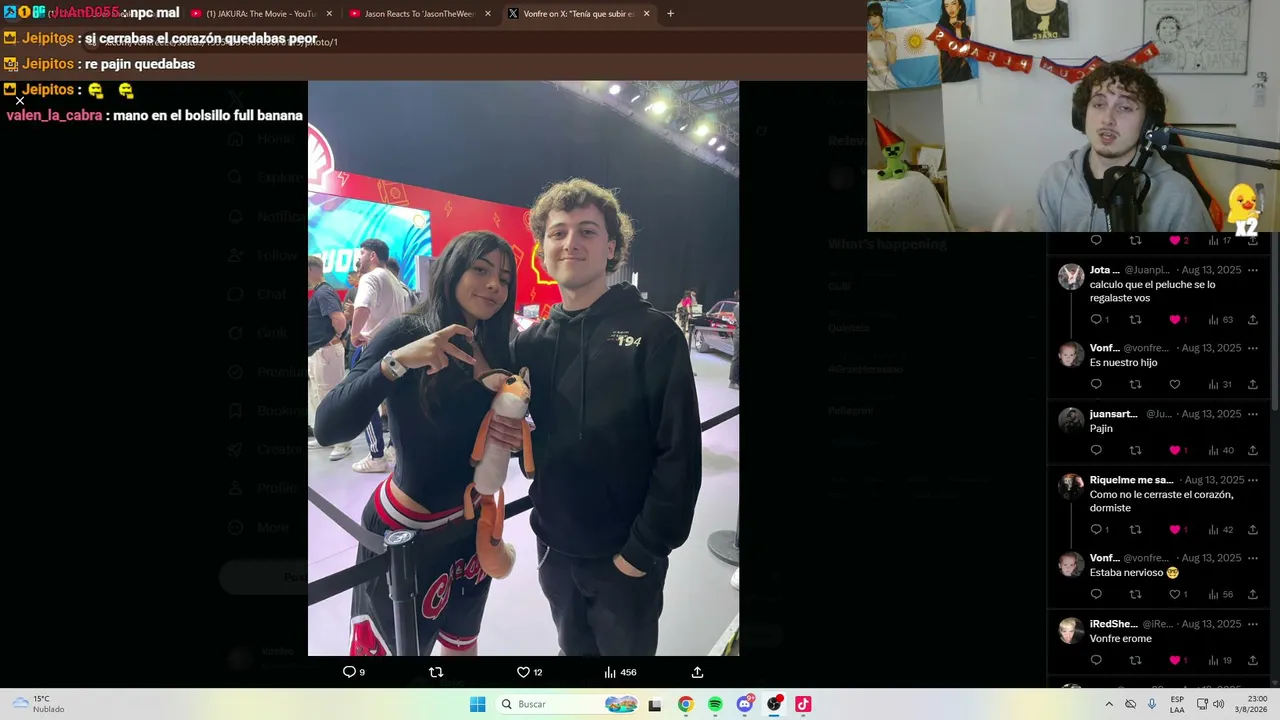Screen dimensions: 1280x720
Task: View the 42 views on the Riquelme comment
Action: (1219, 530)
